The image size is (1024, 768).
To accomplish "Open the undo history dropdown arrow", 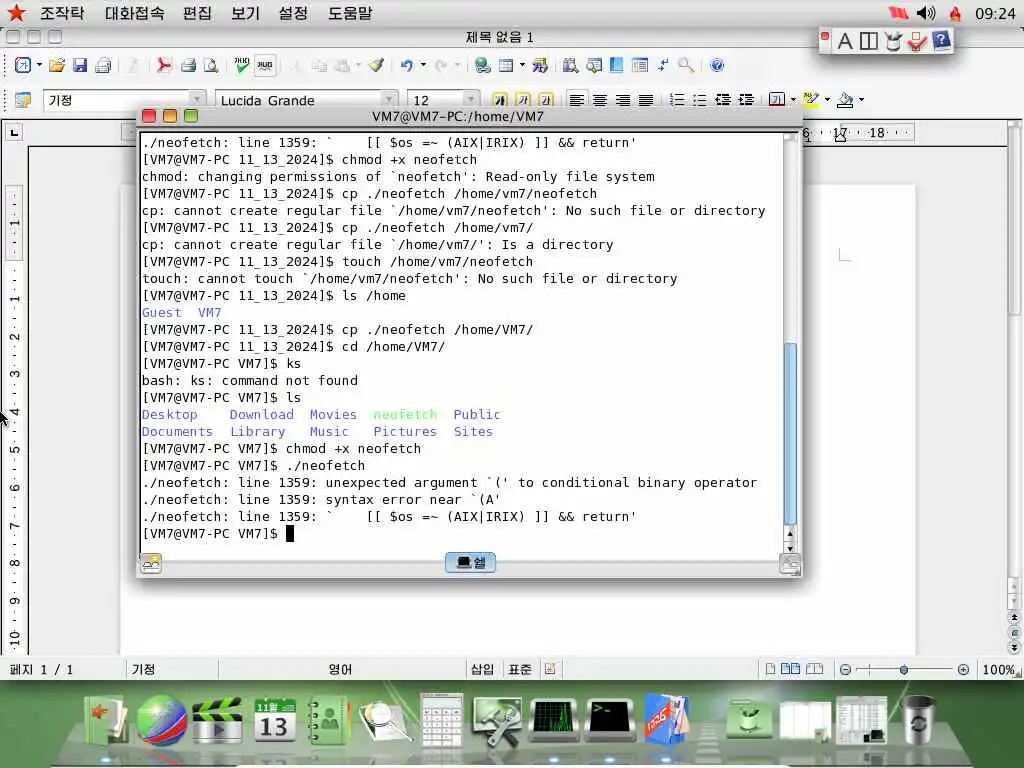I will point(423,65).
